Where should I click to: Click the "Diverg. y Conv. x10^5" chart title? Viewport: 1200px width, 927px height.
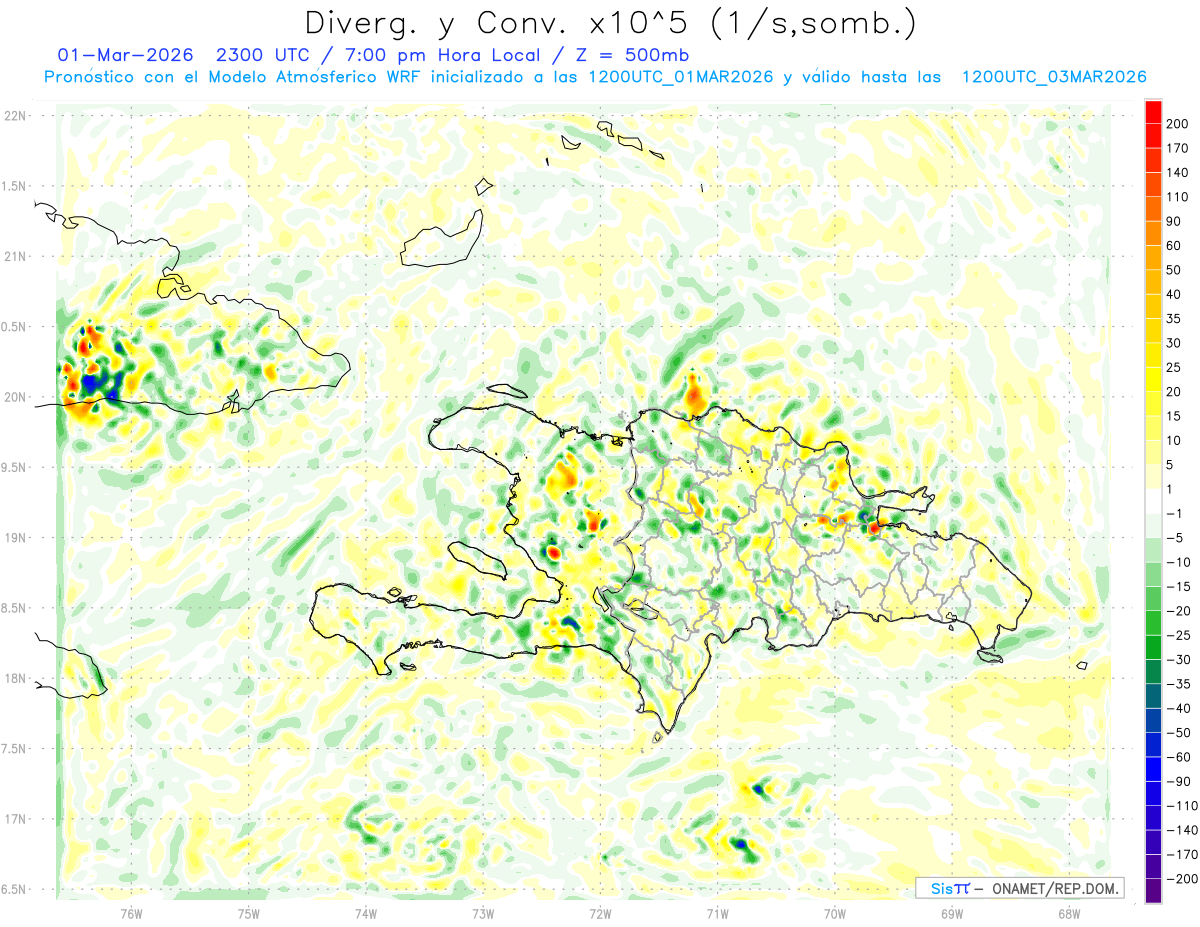(x=540, y=22)
